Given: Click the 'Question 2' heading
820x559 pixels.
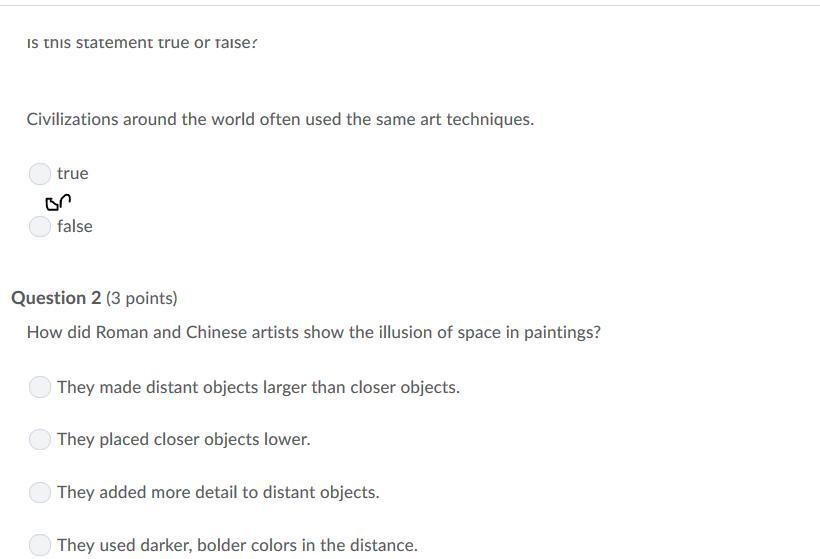Looking at the screenshot, I should [x=56, y=298].
